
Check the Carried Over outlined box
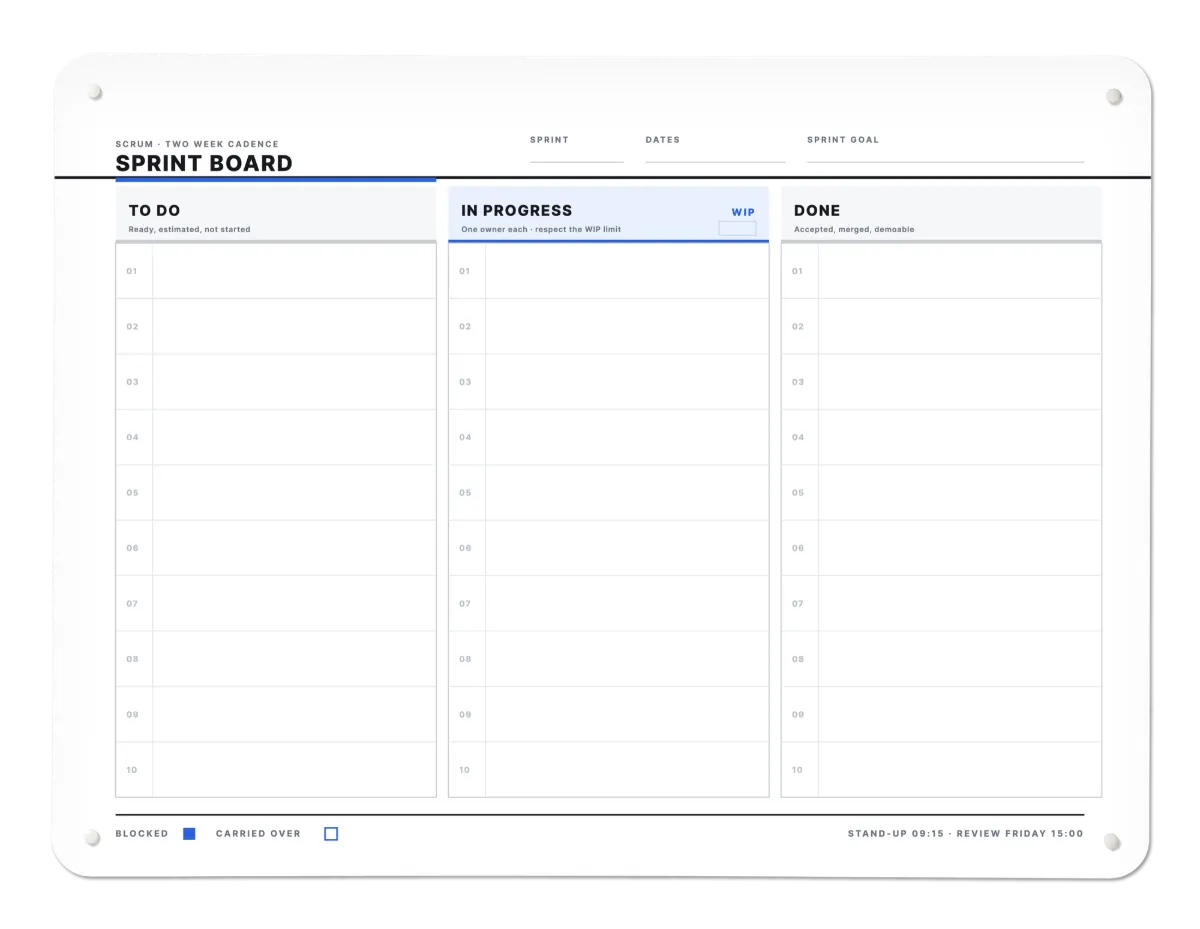pos(331,833)
